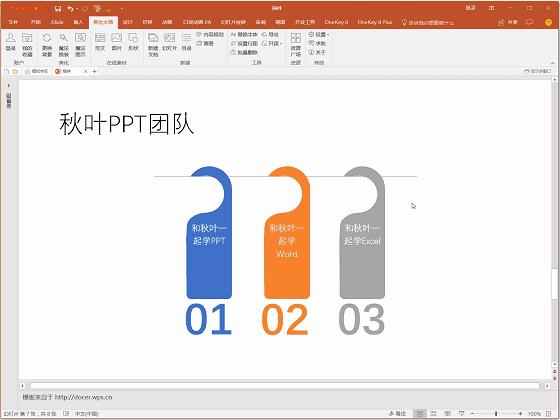Open the 只读 read-only dropdown
Image resolution: width=560 pixels, height=420 pixels.
coord(272,43)
